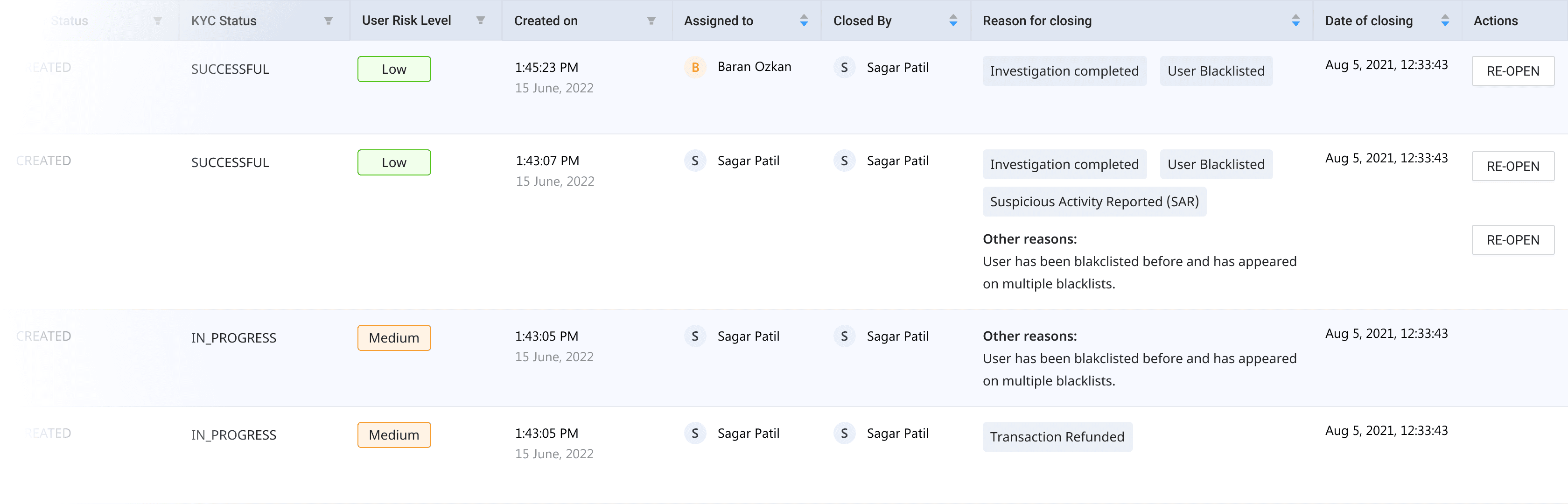
Task: Sort using the Closed By arrows
Action: 952,21
